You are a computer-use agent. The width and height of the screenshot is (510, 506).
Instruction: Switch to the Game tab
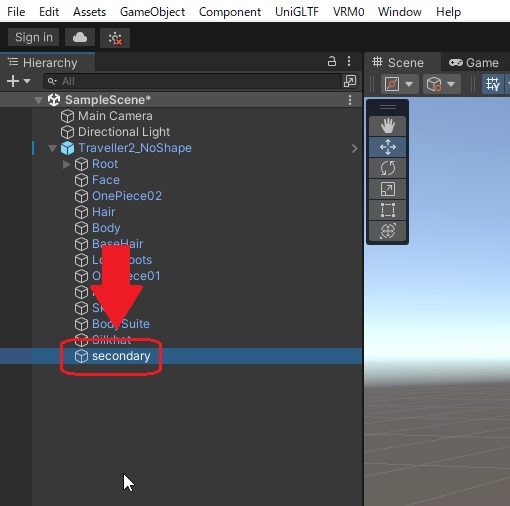click(x=474, y=63)
